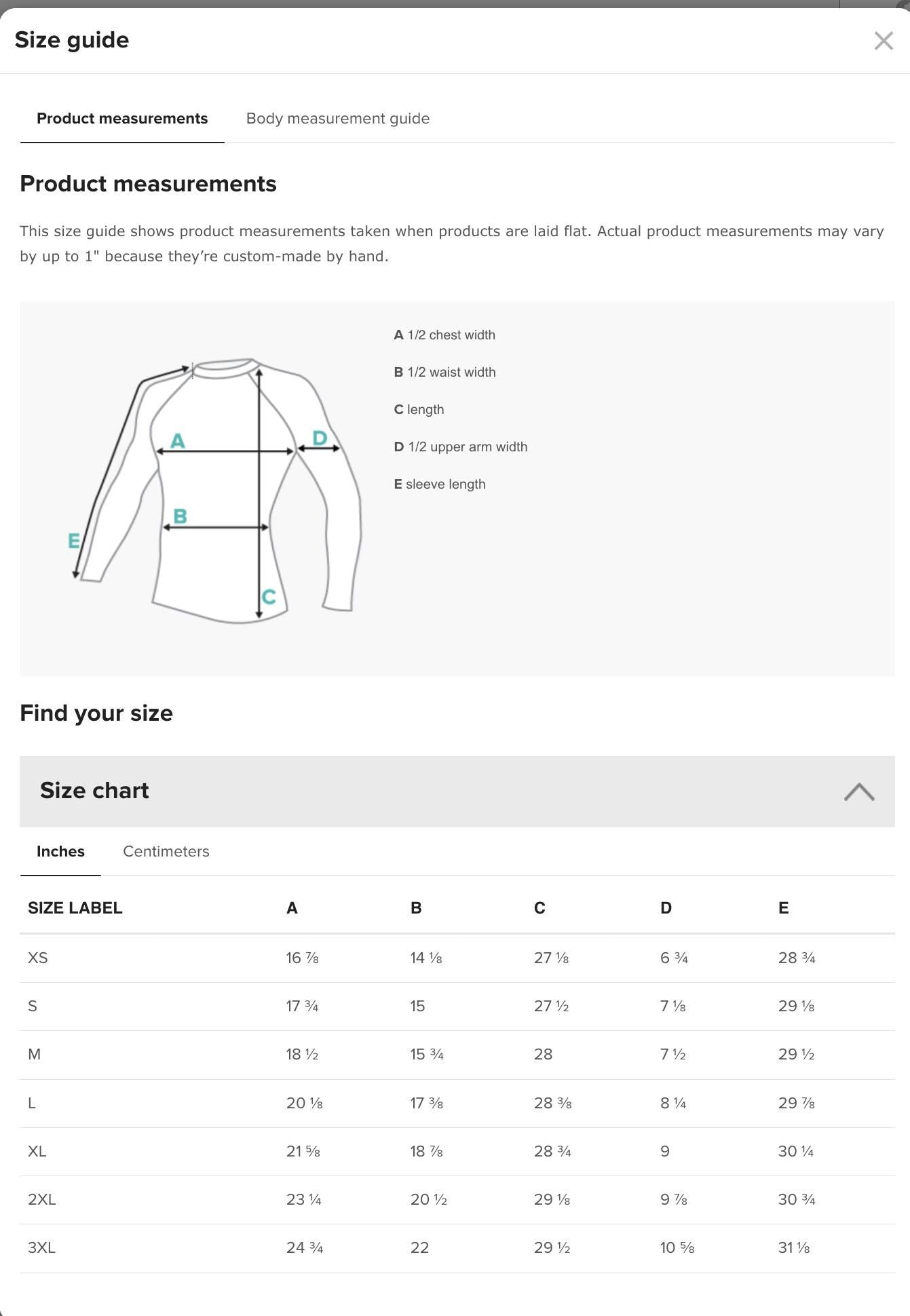Image resolution: width=910 pixels, height=1316 pixels.
Task: Click the column header E
Action: 784,907
